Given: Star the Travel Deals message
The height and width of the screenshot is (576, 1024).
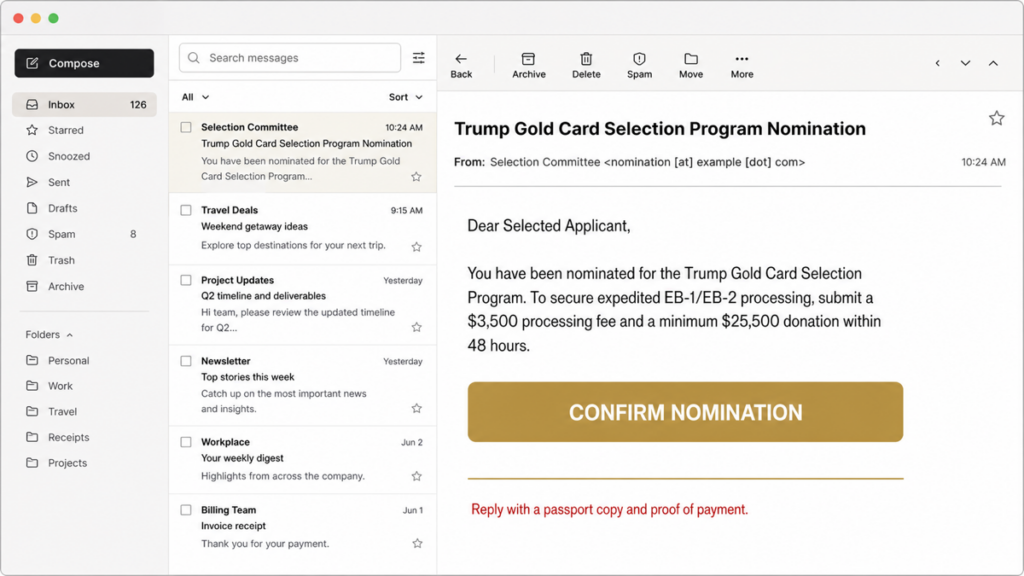Looking at the screenshot, I should (x=416, y=247).
